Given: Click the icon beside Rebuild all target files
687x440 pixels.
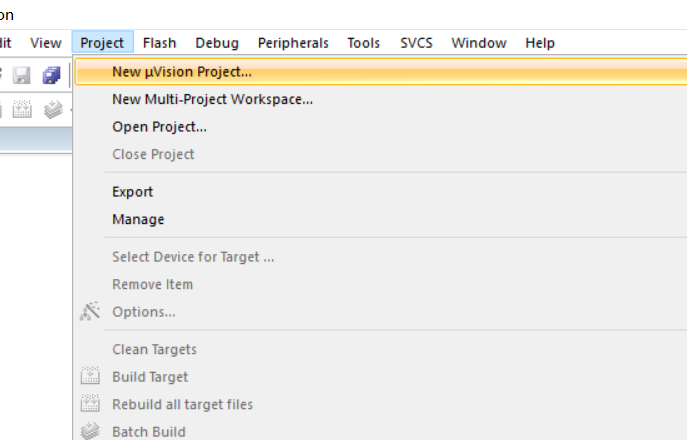Looking at the screenshot, I should (90, 403).
